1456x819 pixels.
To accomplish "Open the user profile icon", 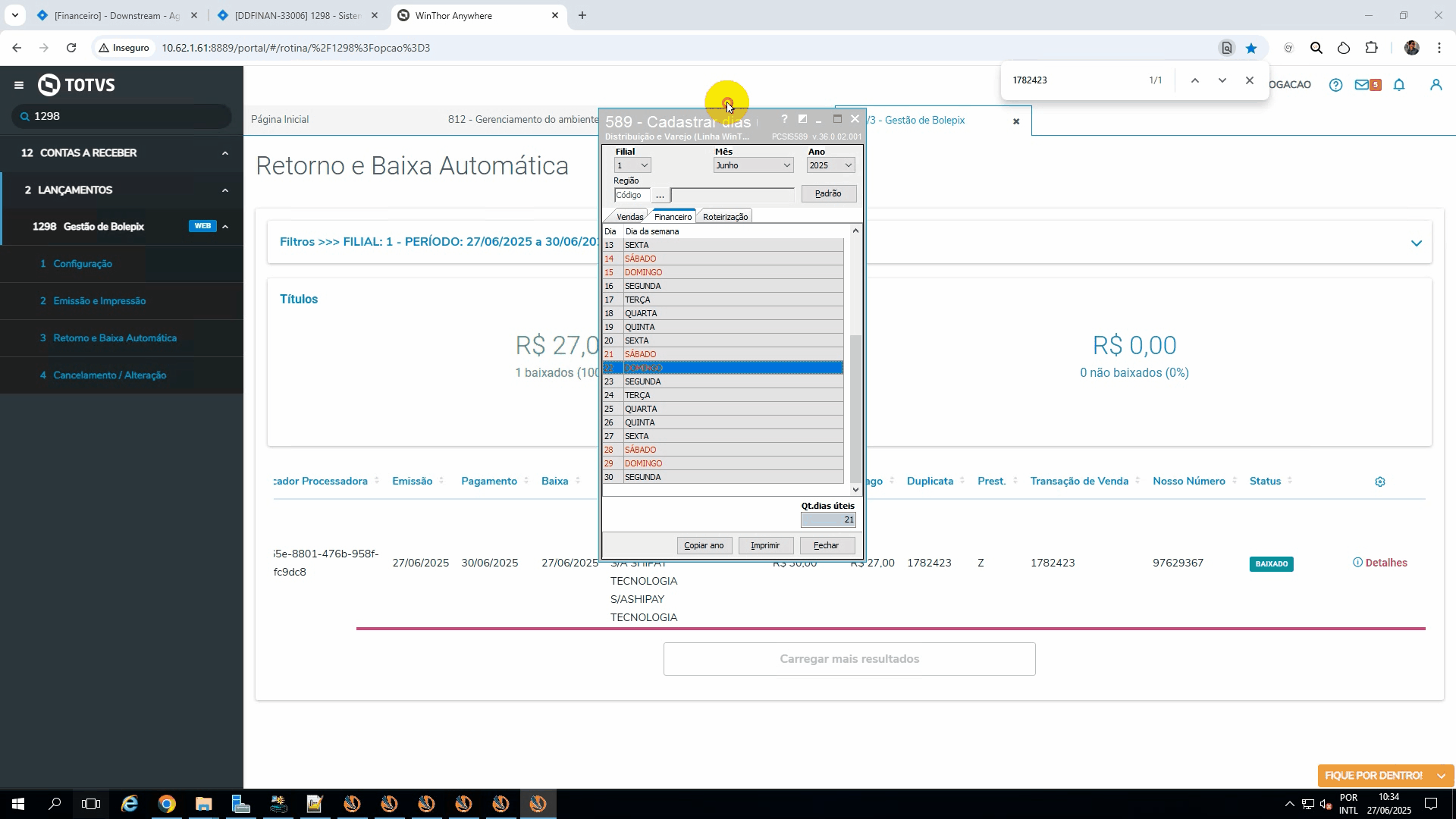I will point(1436,85).
